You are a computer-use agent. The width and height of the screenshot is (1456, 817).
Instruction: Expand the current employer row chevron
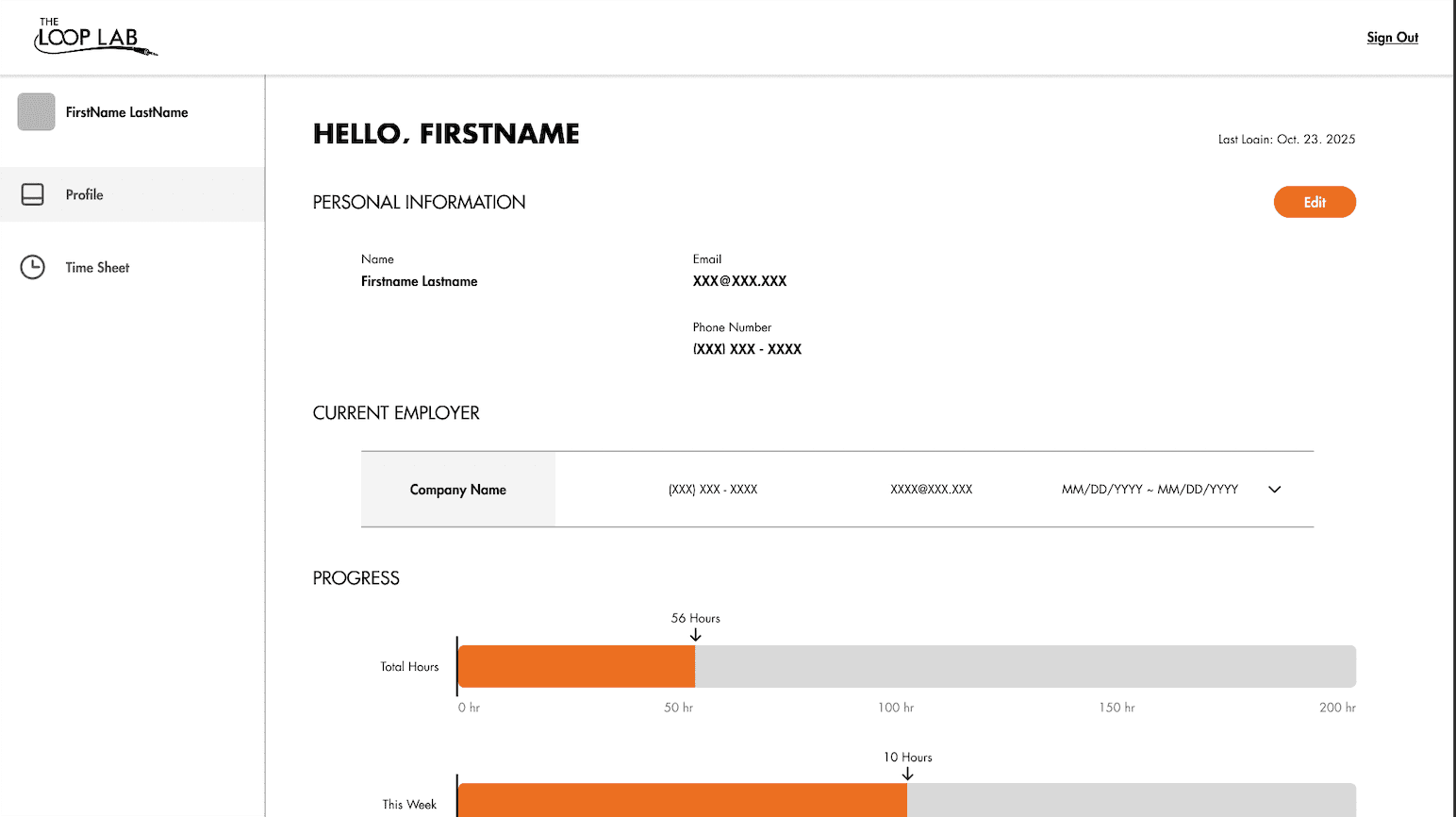pos(1274,490)
